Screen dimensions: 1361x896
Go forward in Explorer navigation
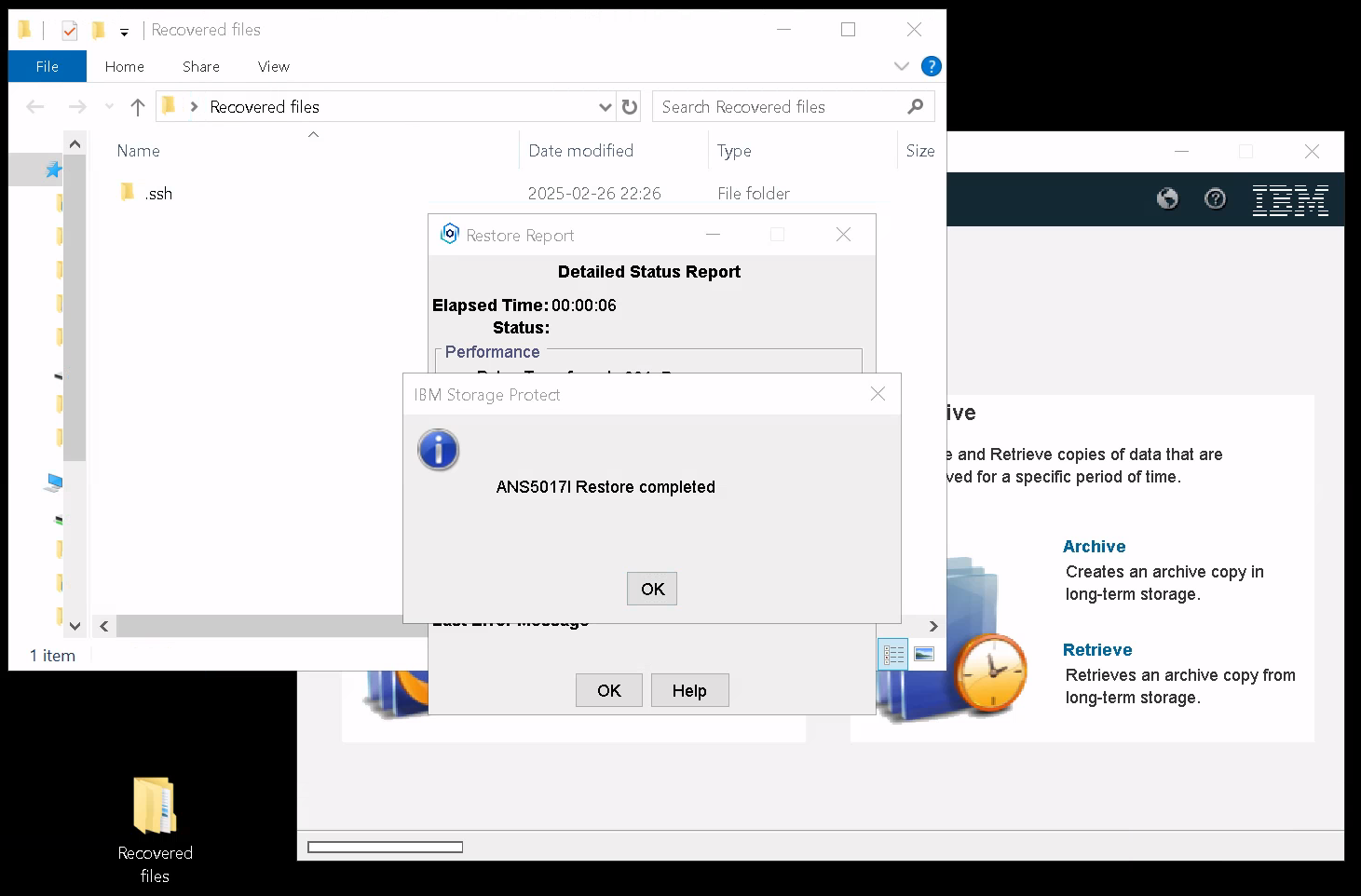(77, 107)
